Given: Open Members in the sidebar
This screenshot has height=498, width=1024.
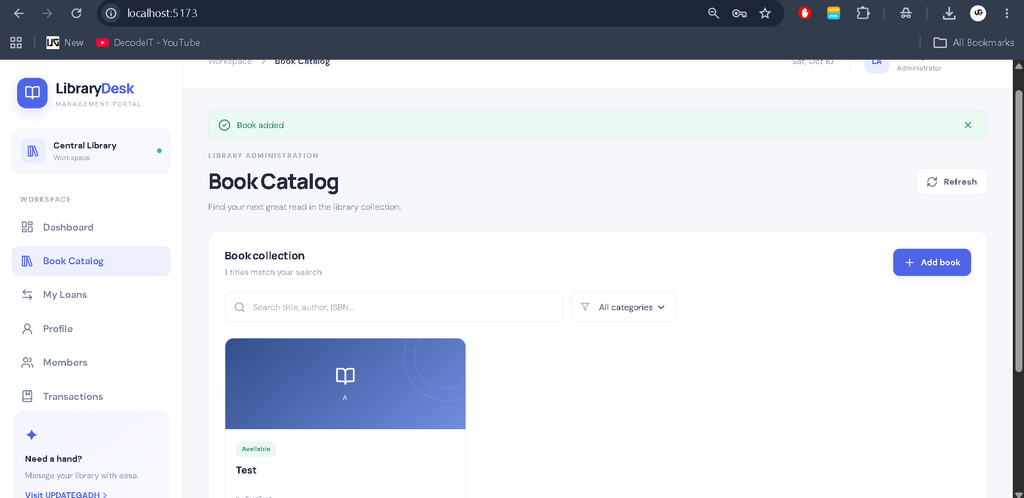Looking at the screenshot, I should click(91, 362).
